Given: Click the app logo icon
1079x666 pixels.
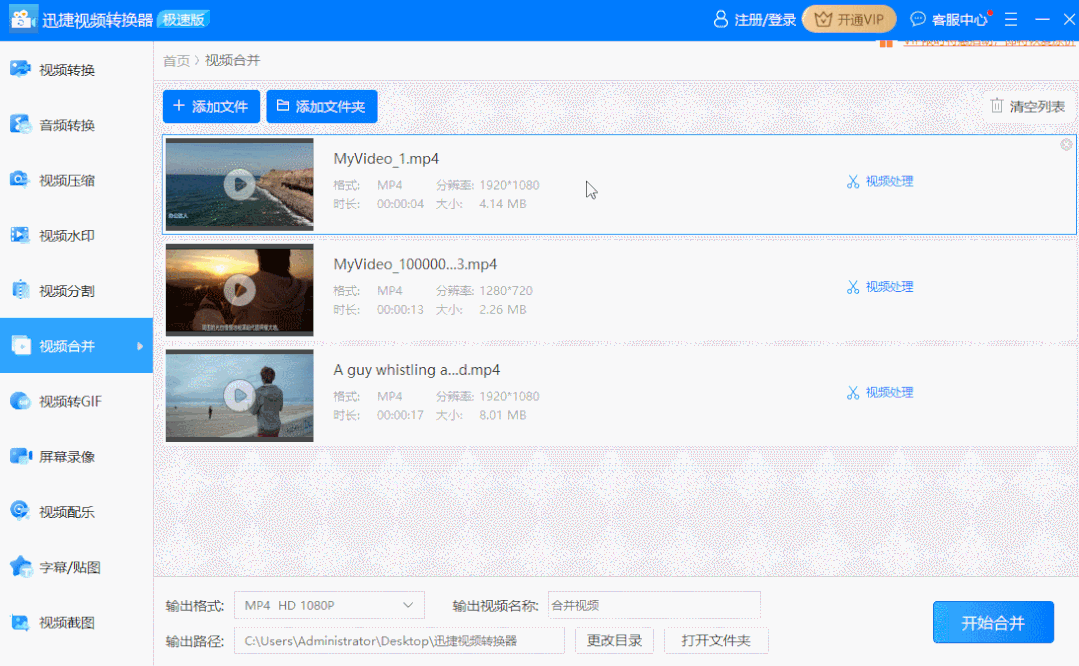Looking at the screenshot, I should 22,19.
